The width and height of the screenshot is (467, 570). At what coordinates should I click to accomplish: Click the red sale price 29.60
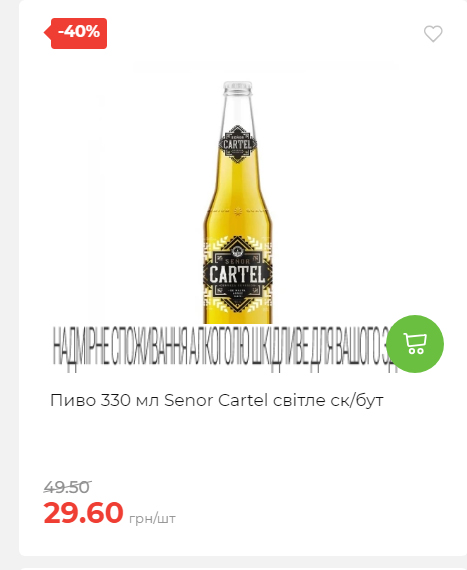tap(84, 512)
